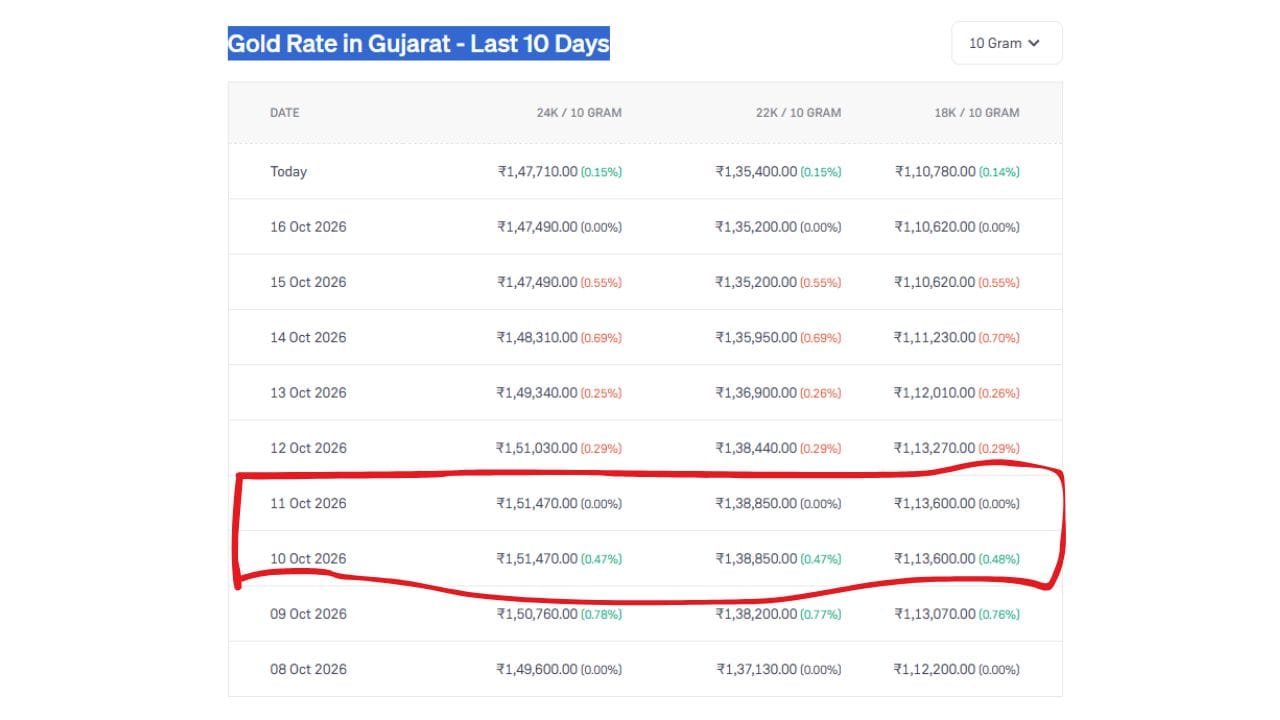The width and height of the screenshot is (1280, 720).
Task: Pick the date '12 Oct 2026'
Action: tap(308, 448)
